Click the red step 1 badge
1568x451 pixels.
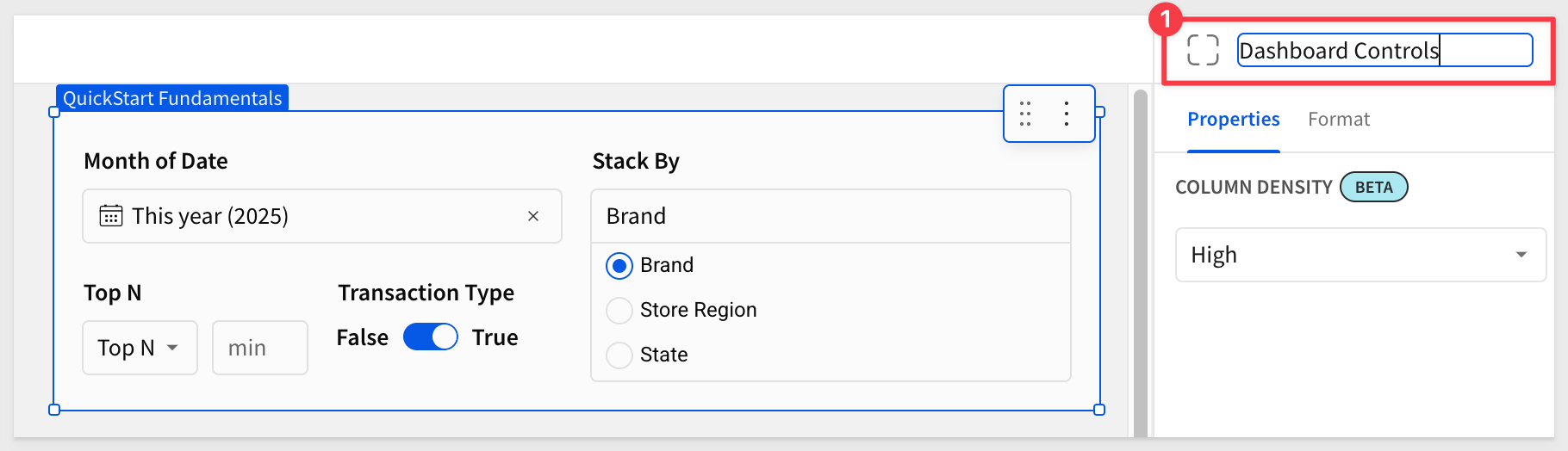pyautogui.click(x=1166, y=18)
